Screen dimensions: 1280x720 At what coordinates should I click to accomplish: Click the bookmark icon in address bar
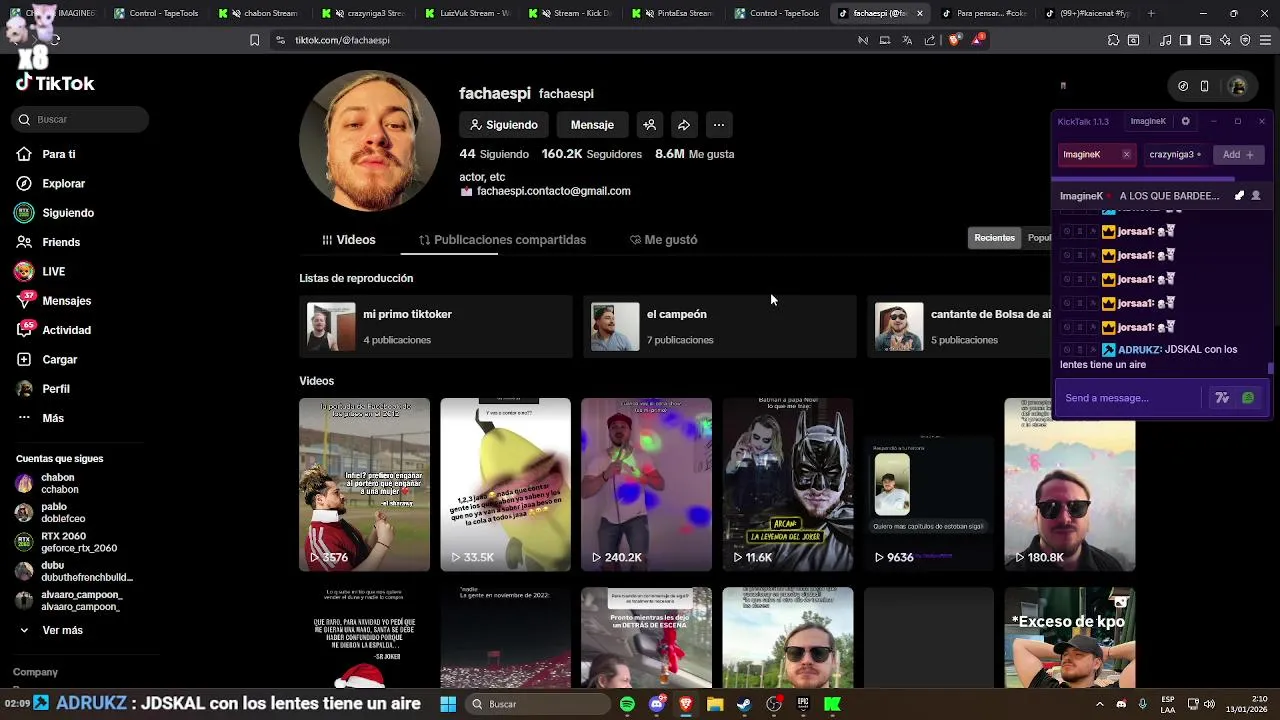254,40
